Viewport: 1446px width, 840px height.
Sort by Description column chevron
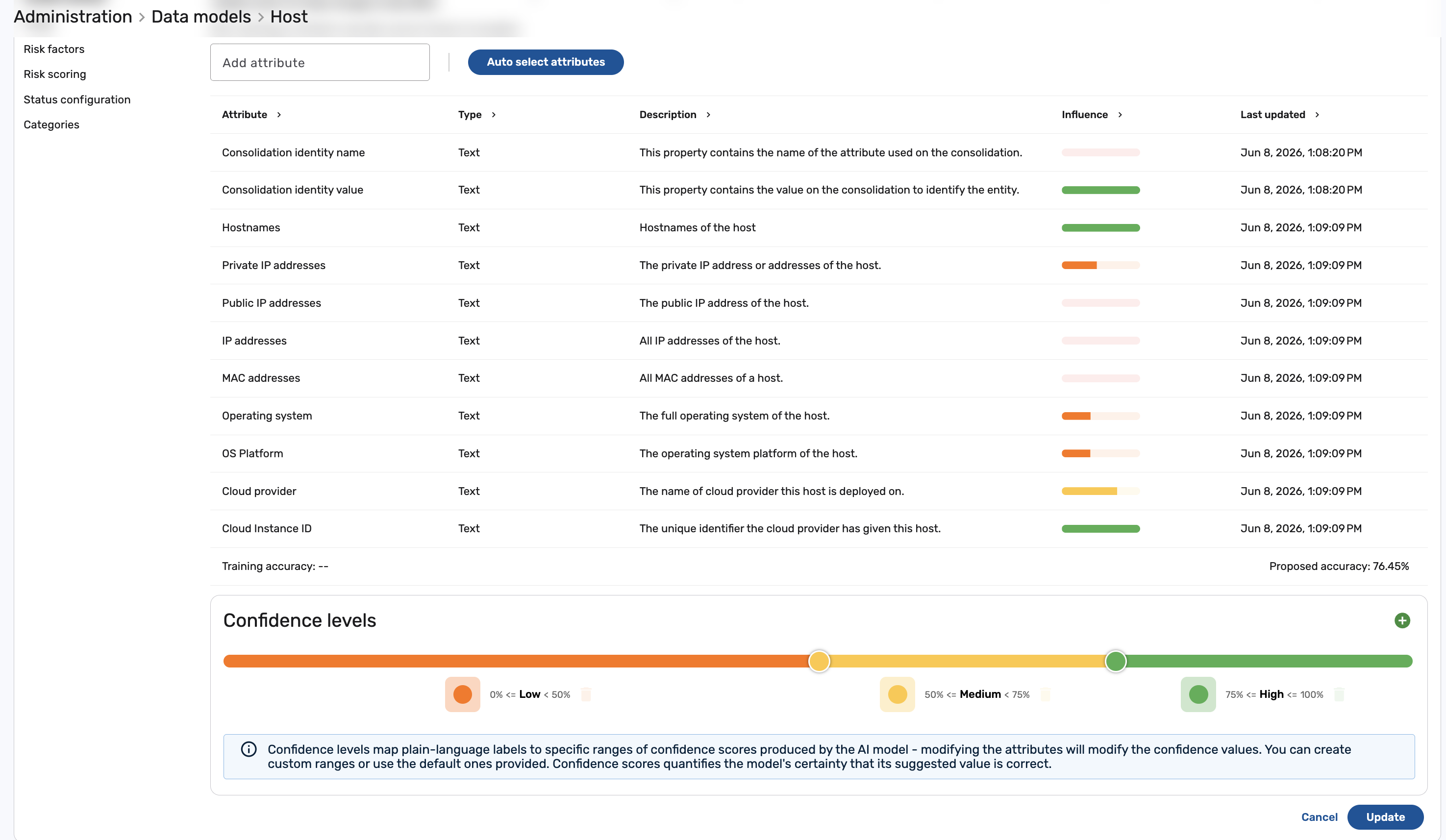click(x=708, y=115)
